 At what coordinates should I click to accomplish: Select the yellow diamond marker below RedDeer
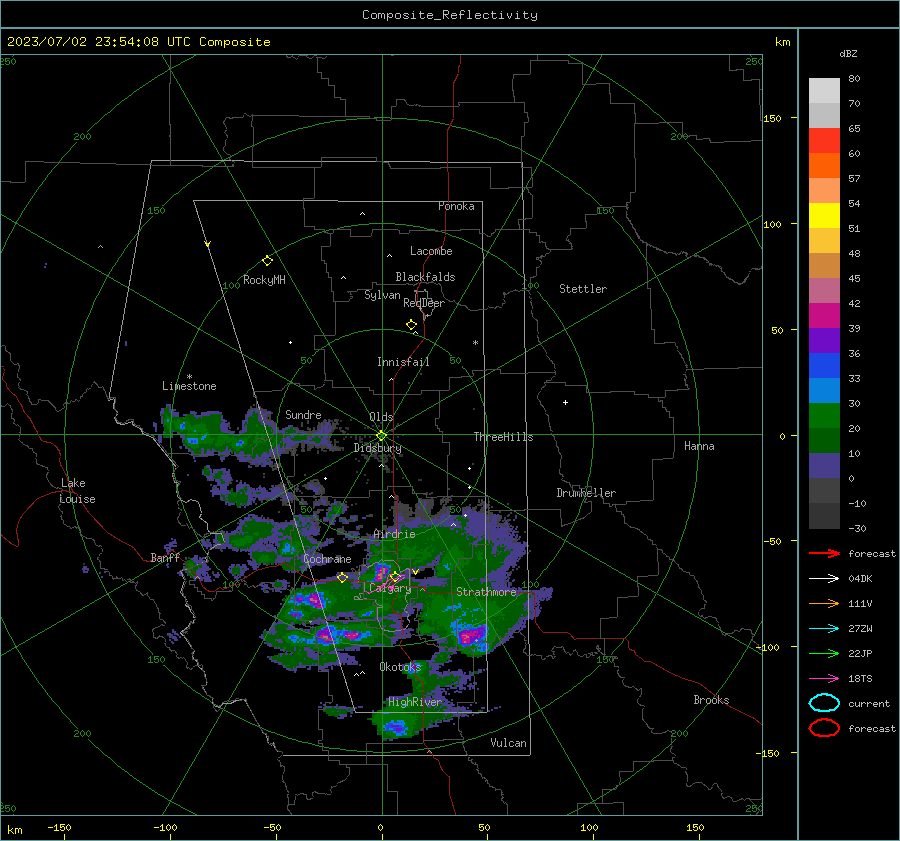pos(412,325)
